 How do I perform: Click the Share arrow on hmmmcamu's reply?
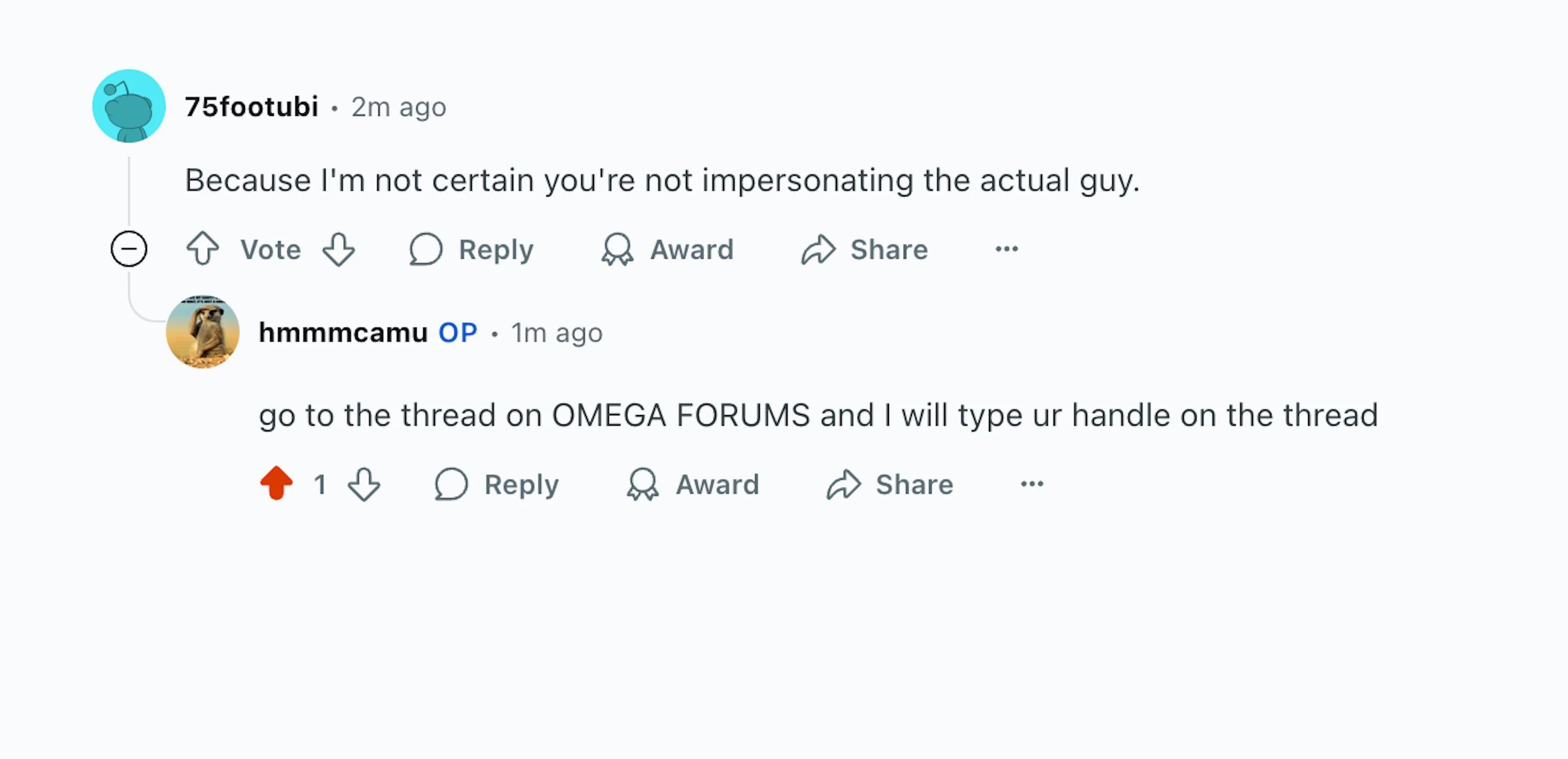pyautogui.click(x=844, y=484)
